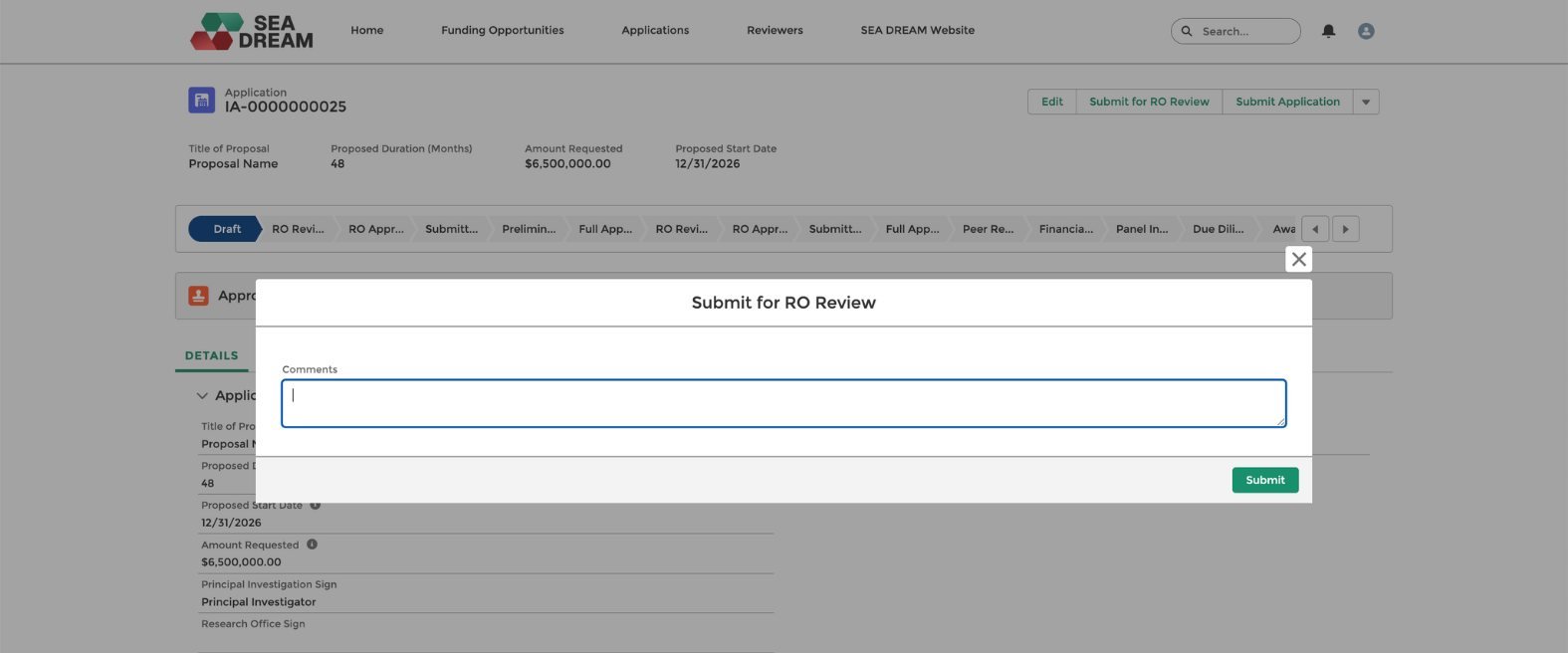Select the Panel In... stage in path
The height and width of the screenshot is (653, 1568).
pos(1142,229)
